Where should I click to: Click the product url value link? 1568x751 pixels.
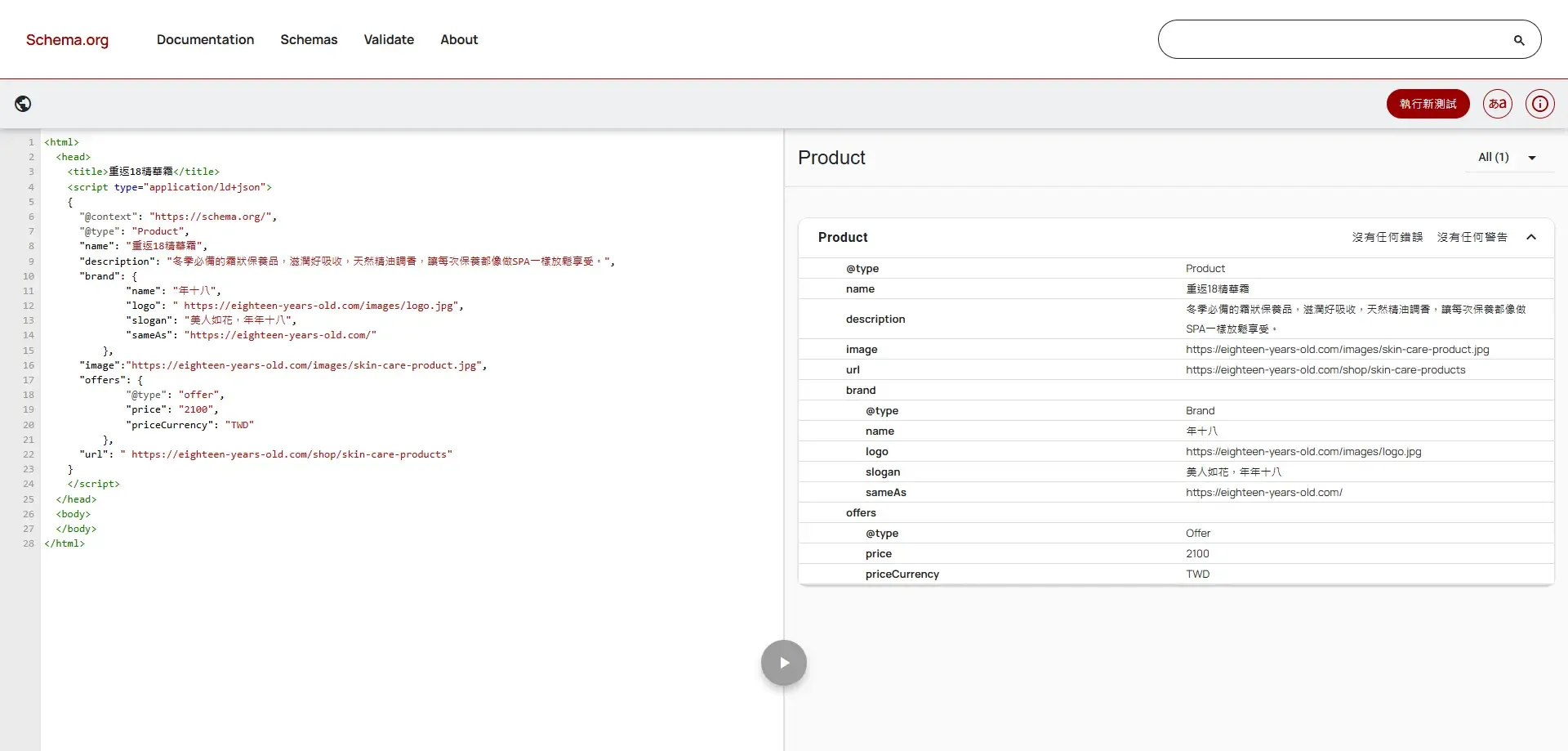1325,370
